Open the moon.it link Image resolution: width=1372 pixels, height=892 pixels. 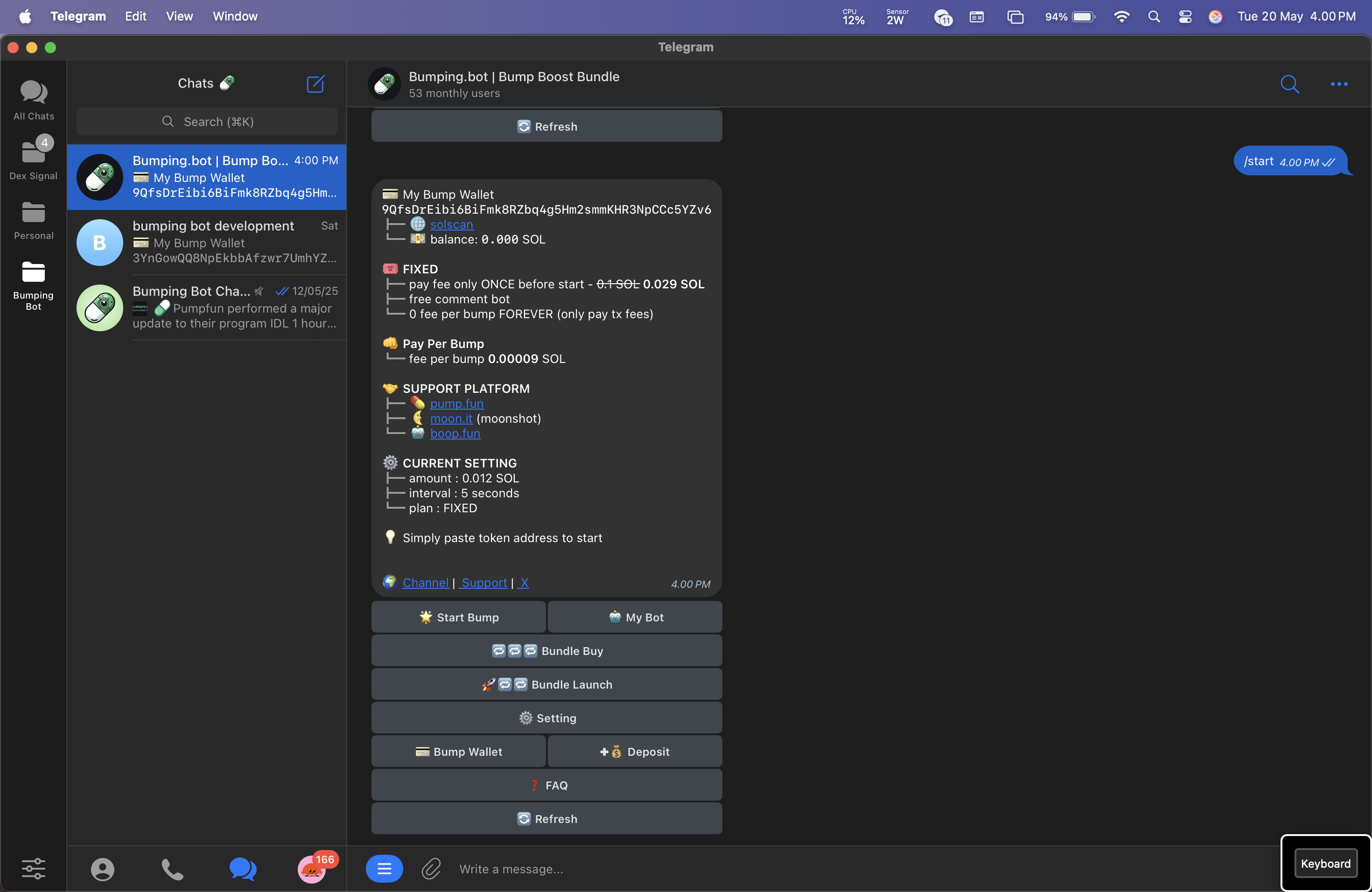click(451, 418)
